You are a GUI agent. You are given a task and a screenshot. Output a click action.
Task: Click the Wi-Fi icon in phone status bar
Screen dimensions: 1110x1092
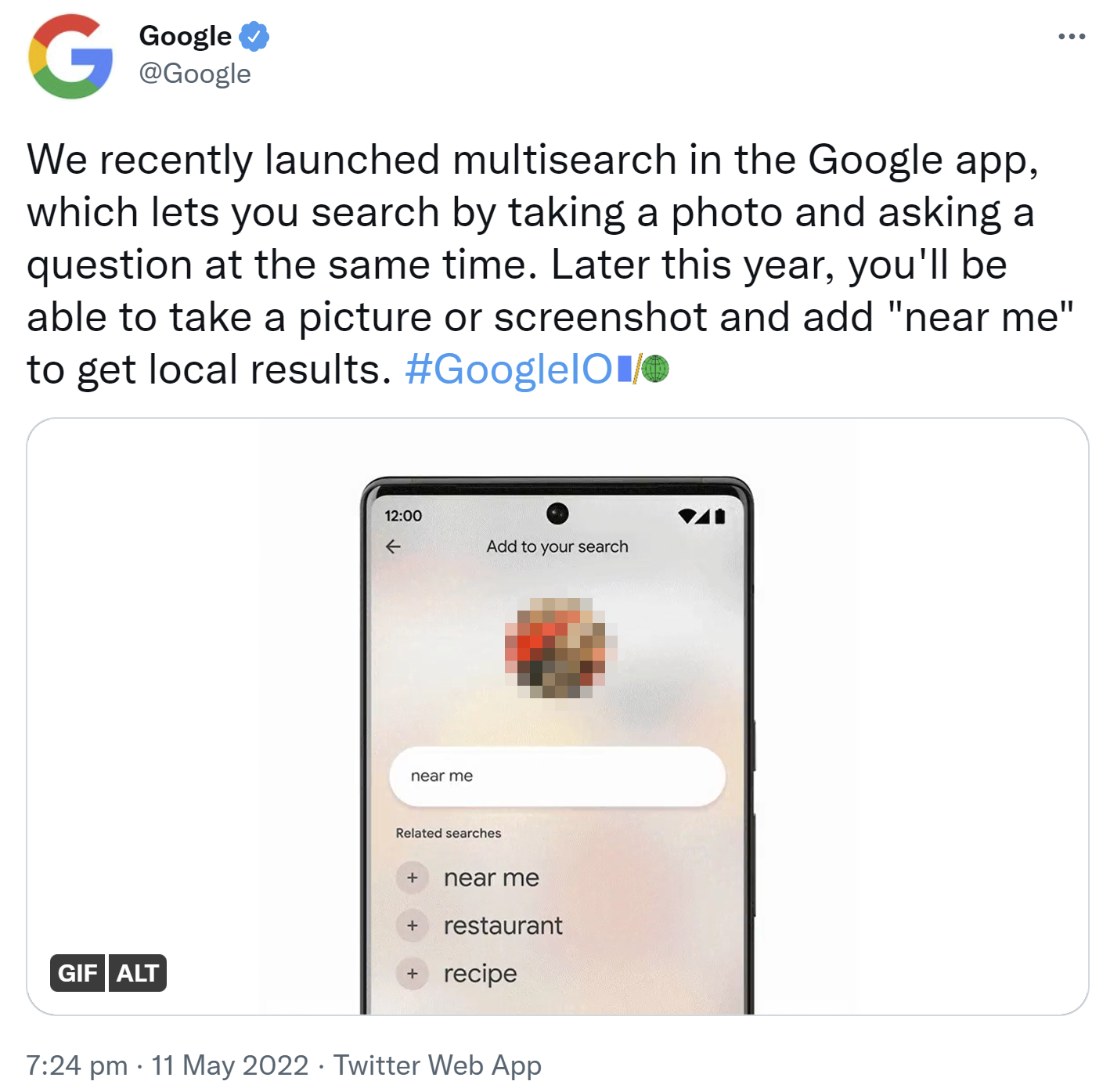[687, 516]
